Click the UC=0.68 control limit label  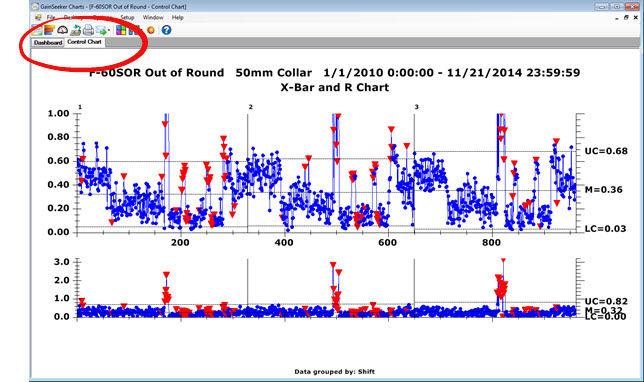pos(606,151)
